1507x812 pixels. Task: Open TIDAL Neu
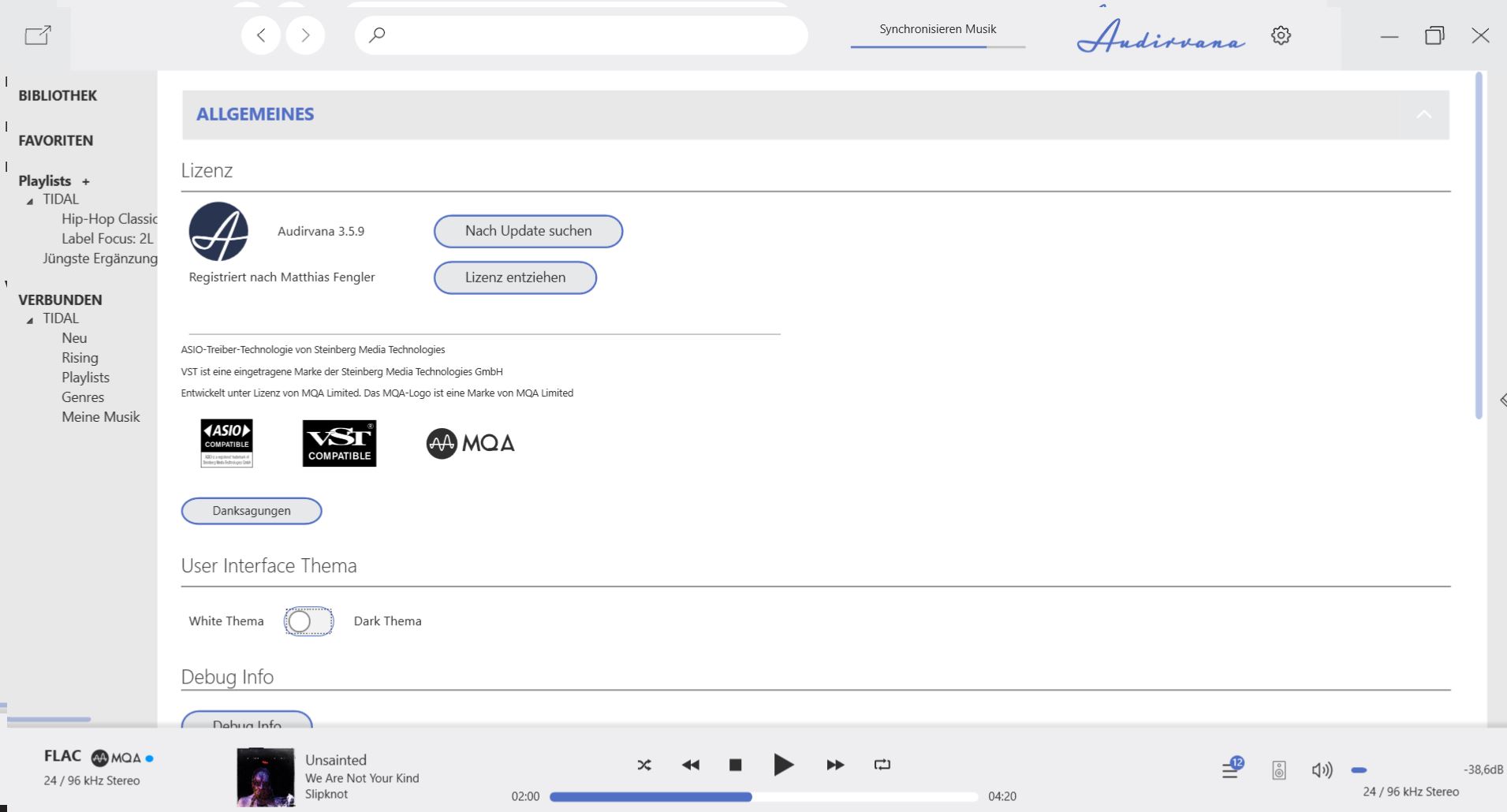click(74, 337)
